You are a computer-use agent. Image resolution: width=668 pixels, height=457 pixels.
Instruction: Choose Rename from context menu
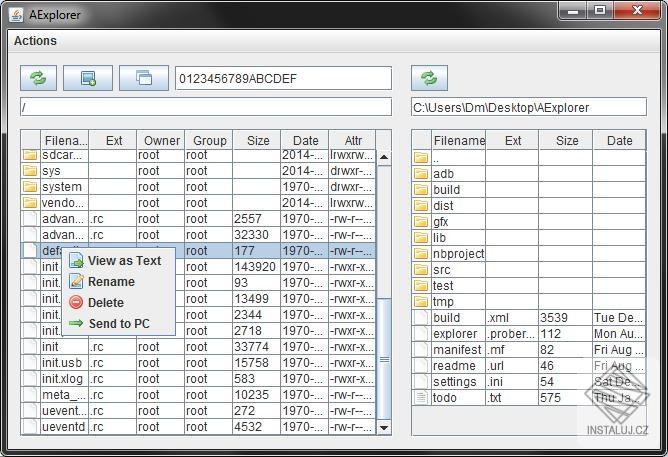[x=118, y=282]
